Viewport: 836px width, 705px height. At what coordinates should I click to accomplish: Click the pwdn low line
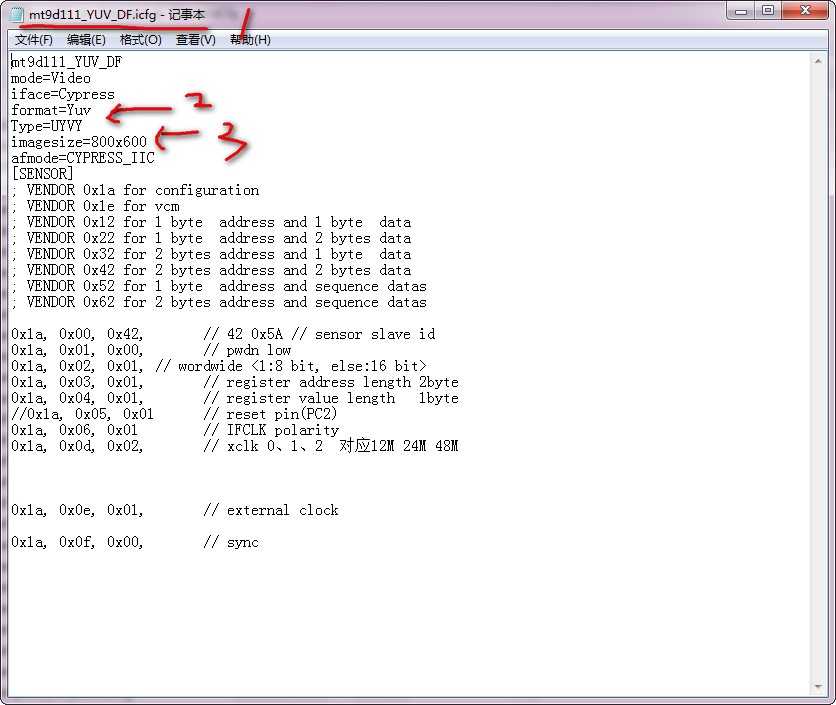point(151,350)
